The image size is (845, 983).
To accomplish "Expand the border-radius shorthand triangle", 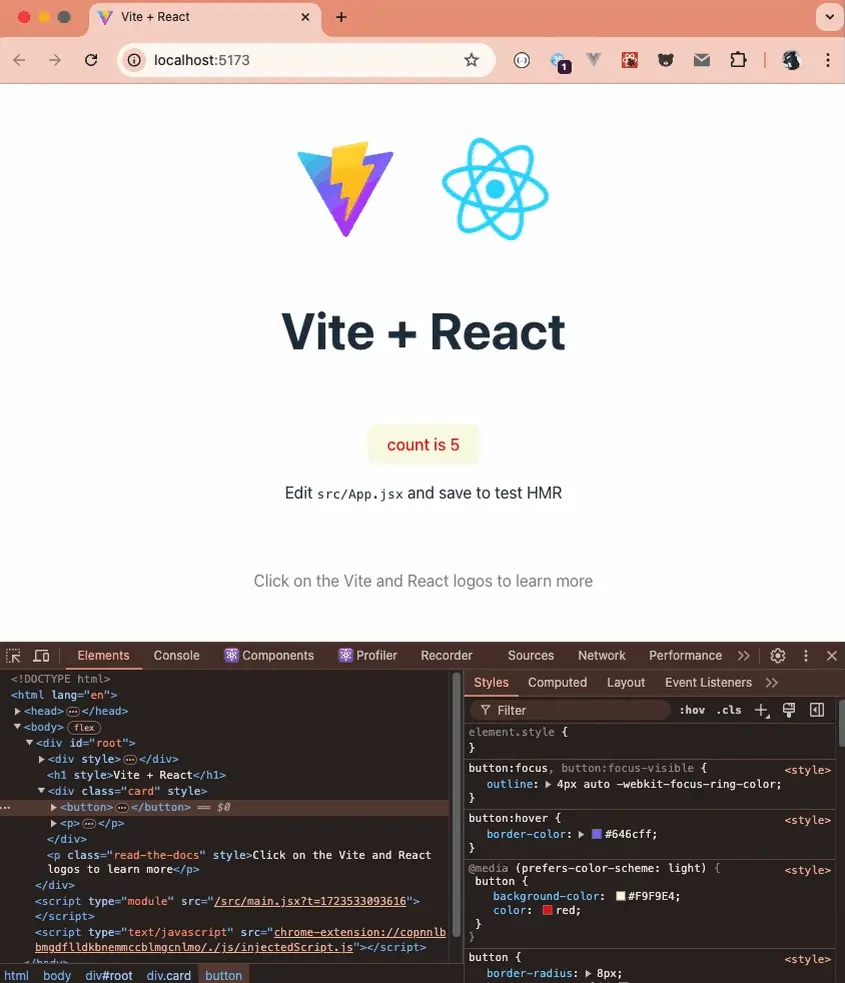I will coord(588,974).
